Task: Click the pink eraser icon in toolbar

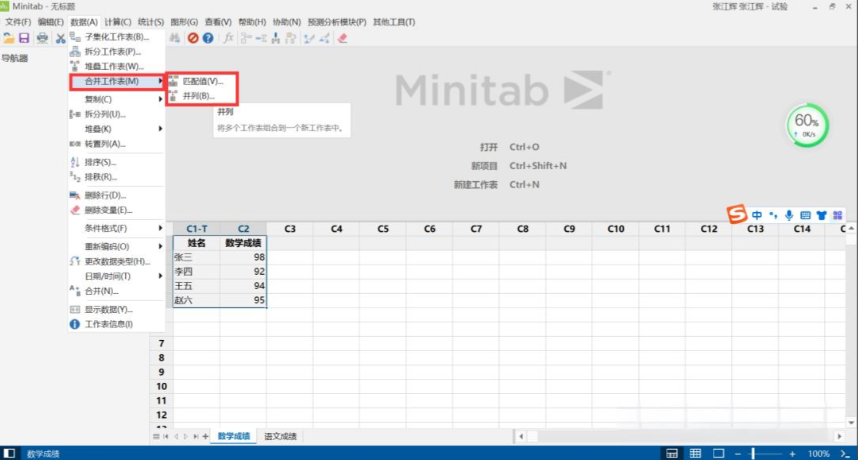Action: coord(343,38)
